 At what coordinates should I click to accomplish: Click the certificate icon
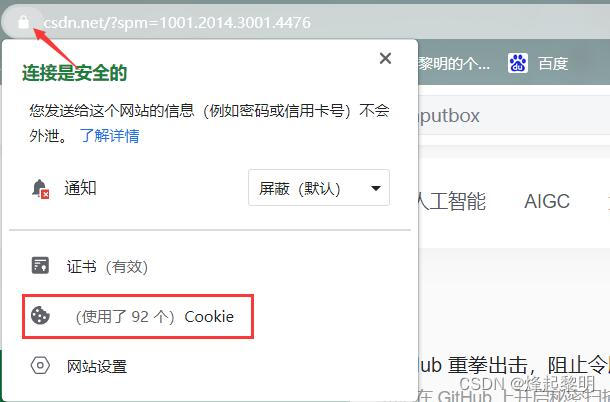coord(40,265)
